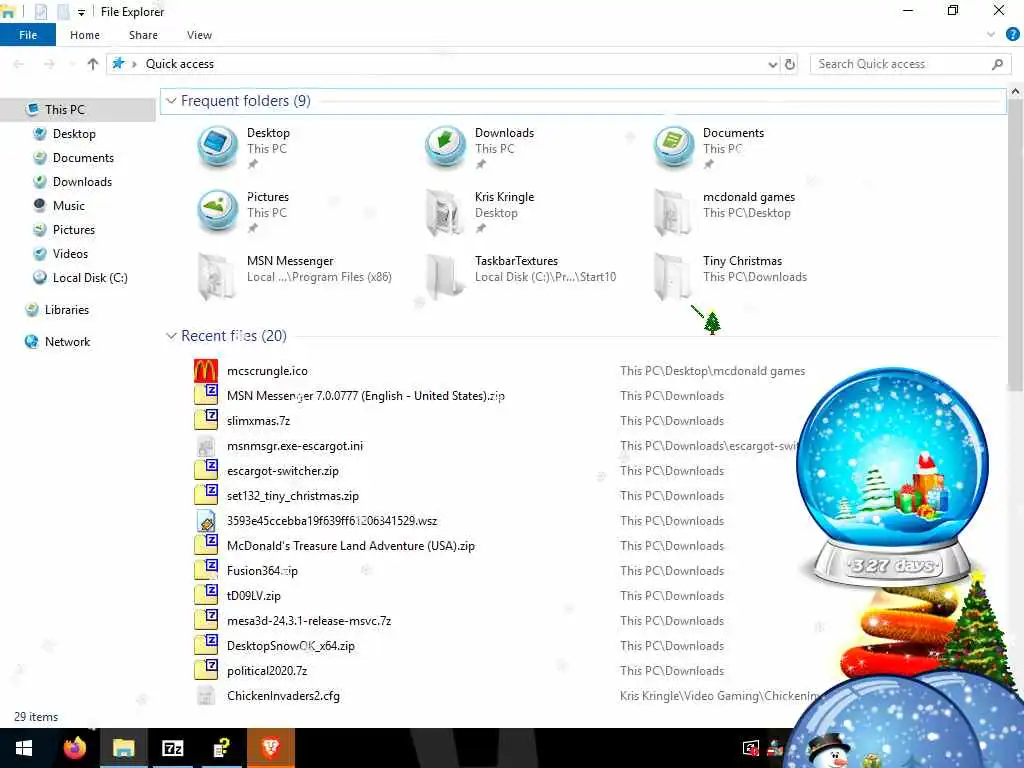The height and width of the screenshot is (768, 1024).
Task: Click the vertical scrollbar thumb
Action: point(1015,245)
